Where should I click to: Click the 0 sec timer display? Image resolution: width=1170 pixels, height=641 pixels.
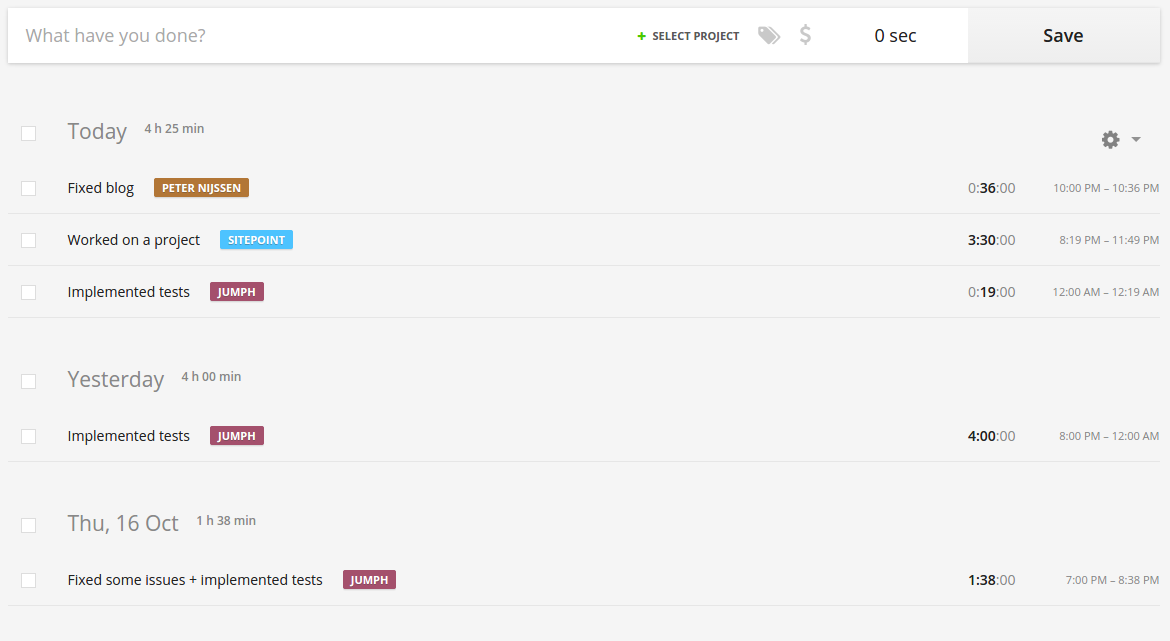click(894, 35)
